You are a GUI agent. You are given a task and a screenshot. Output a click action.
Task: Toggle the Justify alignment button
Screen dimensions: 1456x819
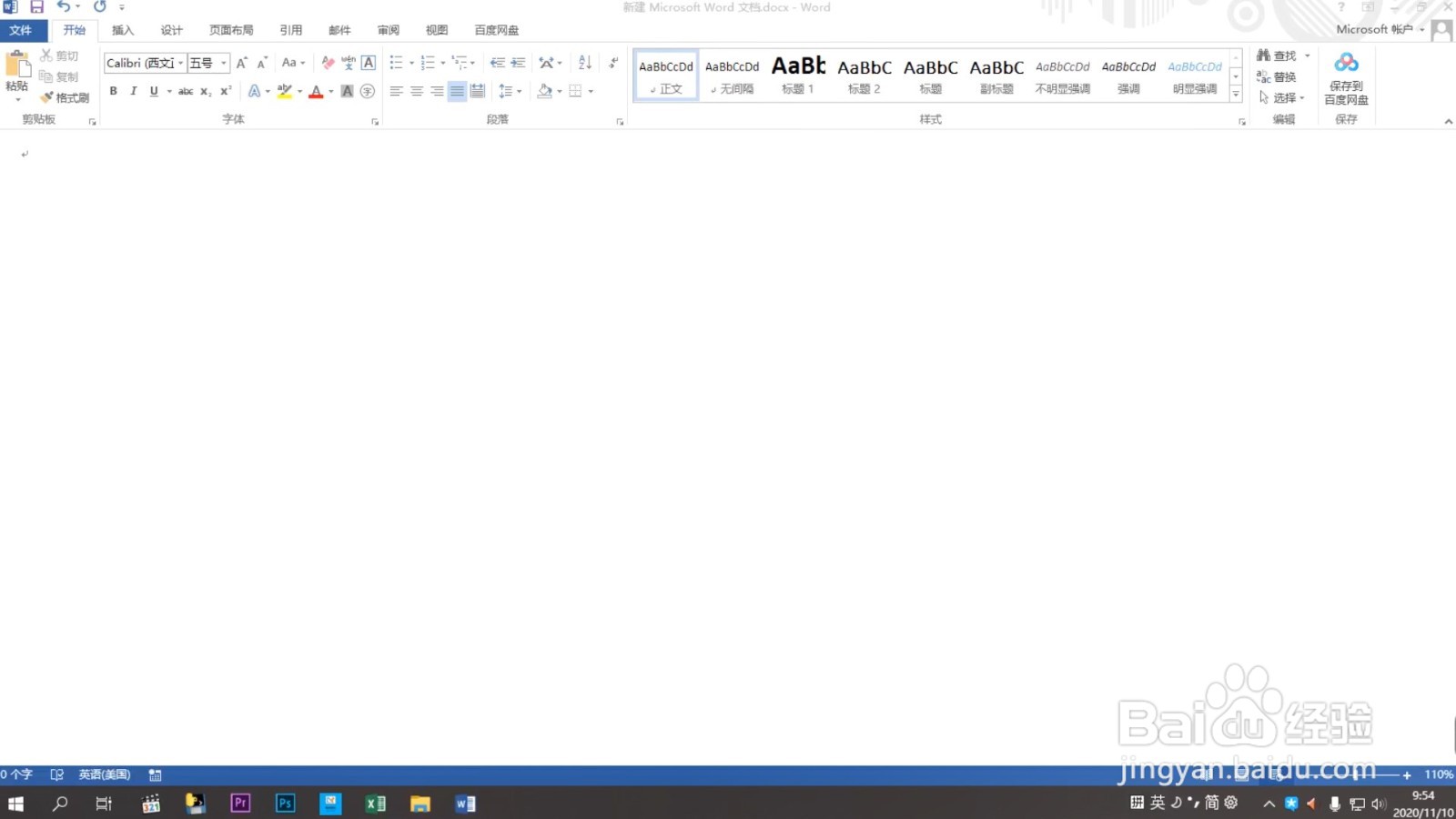point(457,91)
